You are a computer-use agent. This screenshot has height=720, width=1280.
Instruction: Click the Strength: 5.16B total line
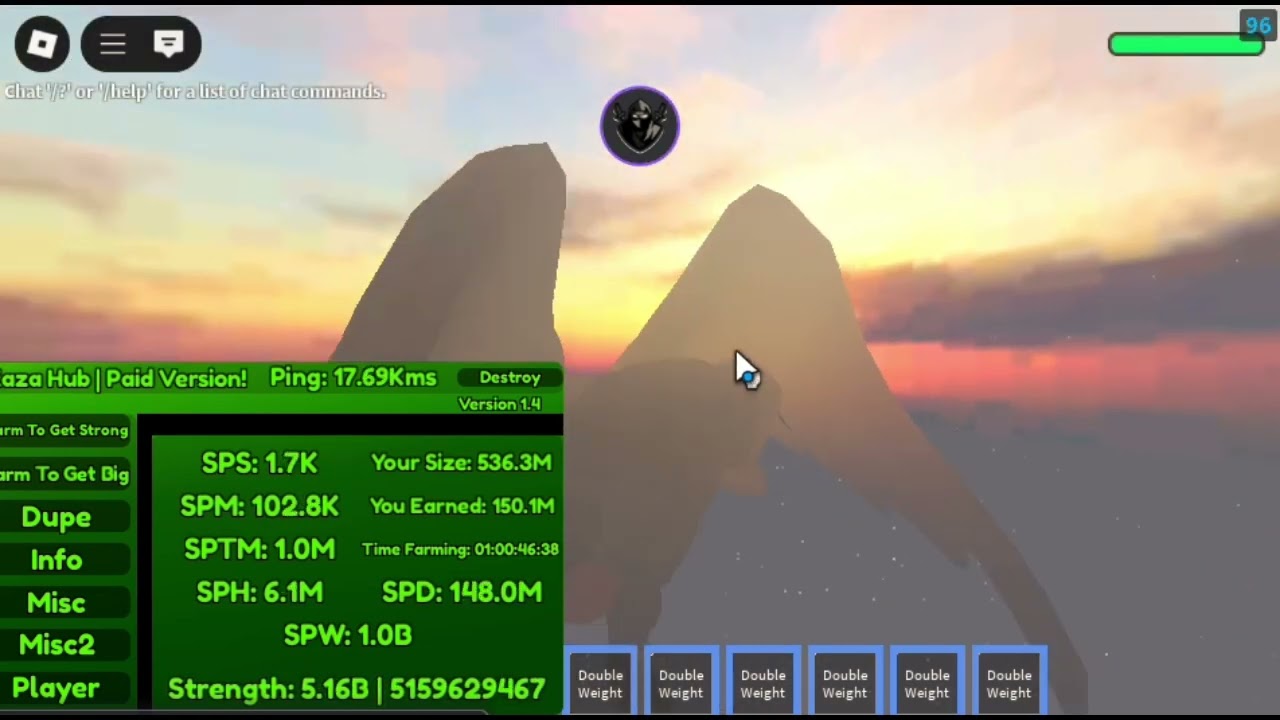click(x=356, y=689)
